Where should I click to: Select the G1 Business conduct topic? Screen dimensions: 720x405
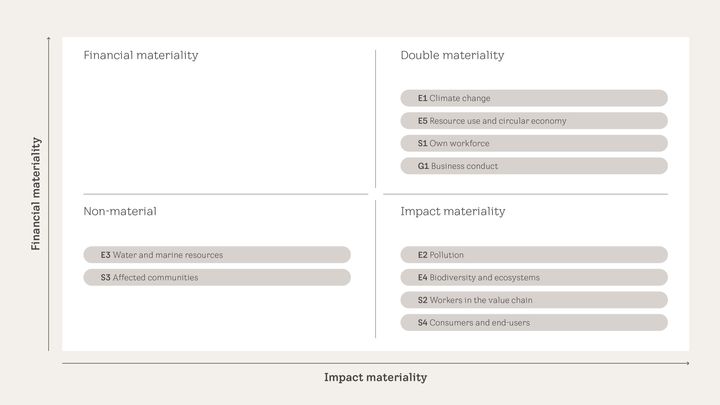point(534,166)
